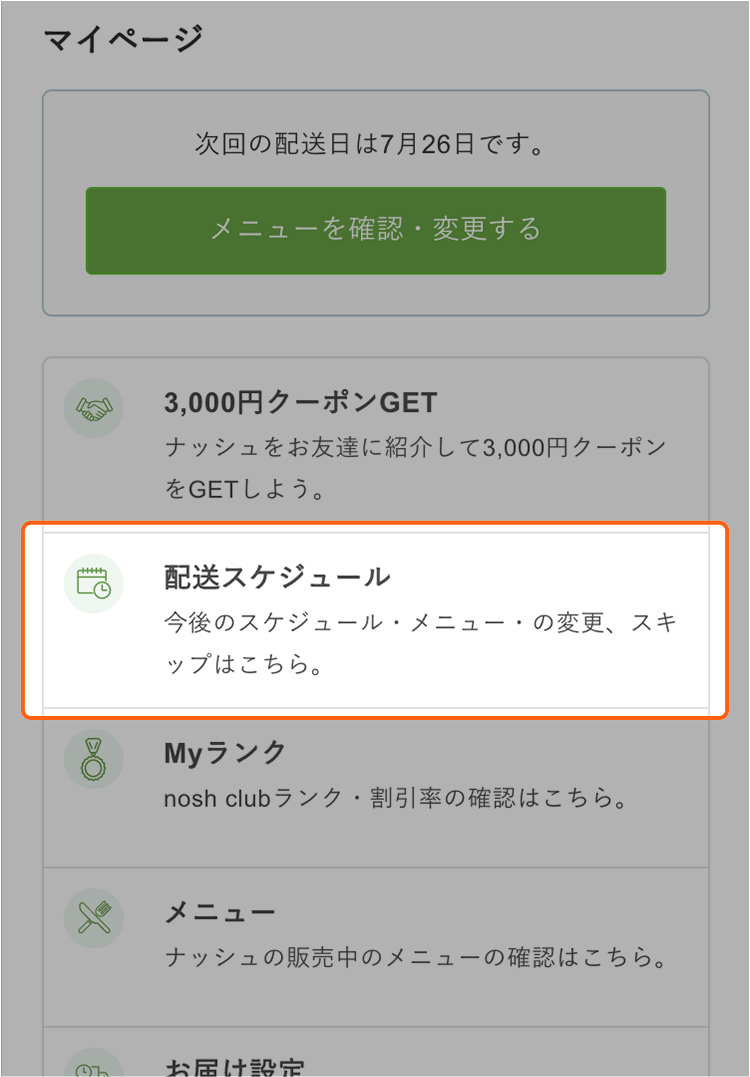
Task: Click the nosh clubランク・割引率 description
Action: click(x=395, y=798)
